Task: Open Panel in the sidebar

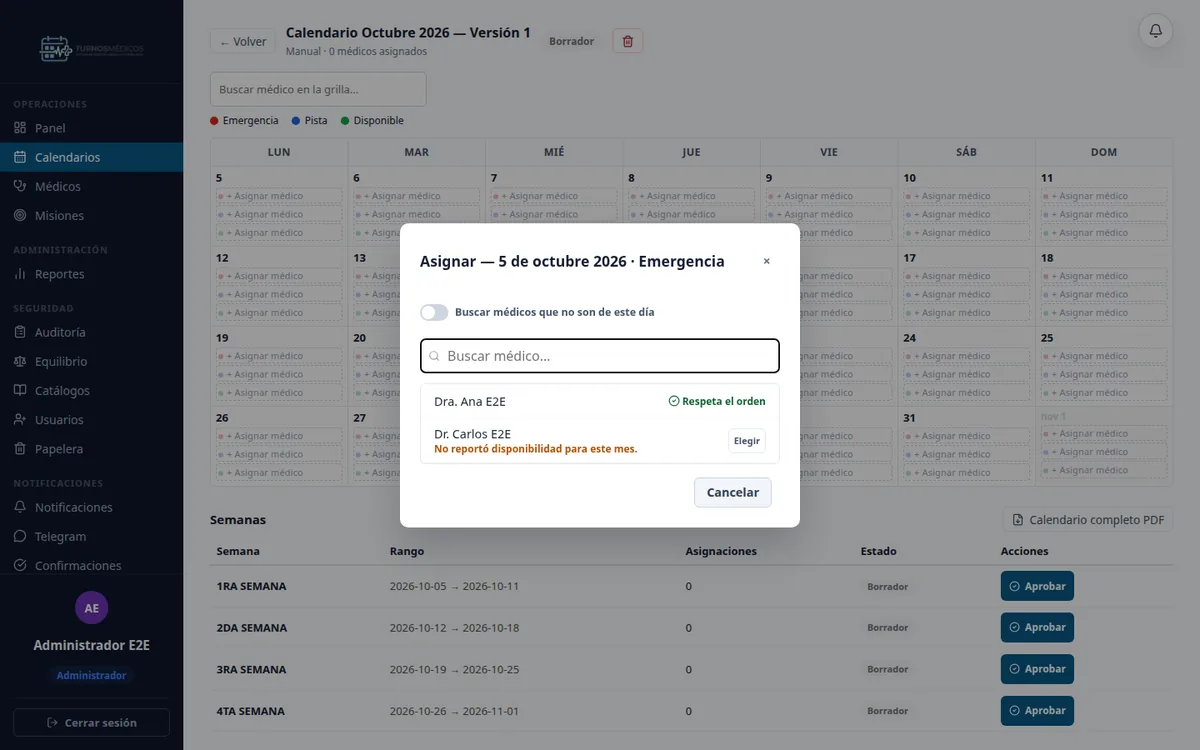Action: 91,128
